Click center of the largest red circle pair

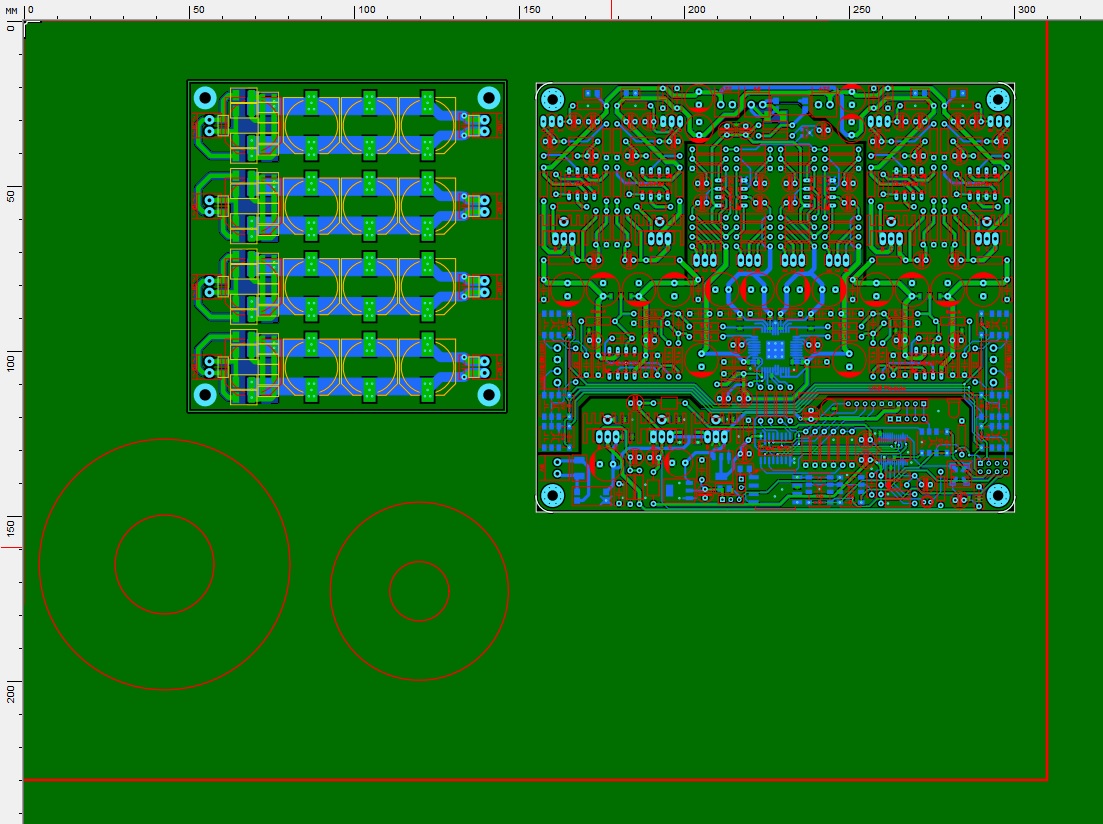(165, 564)
